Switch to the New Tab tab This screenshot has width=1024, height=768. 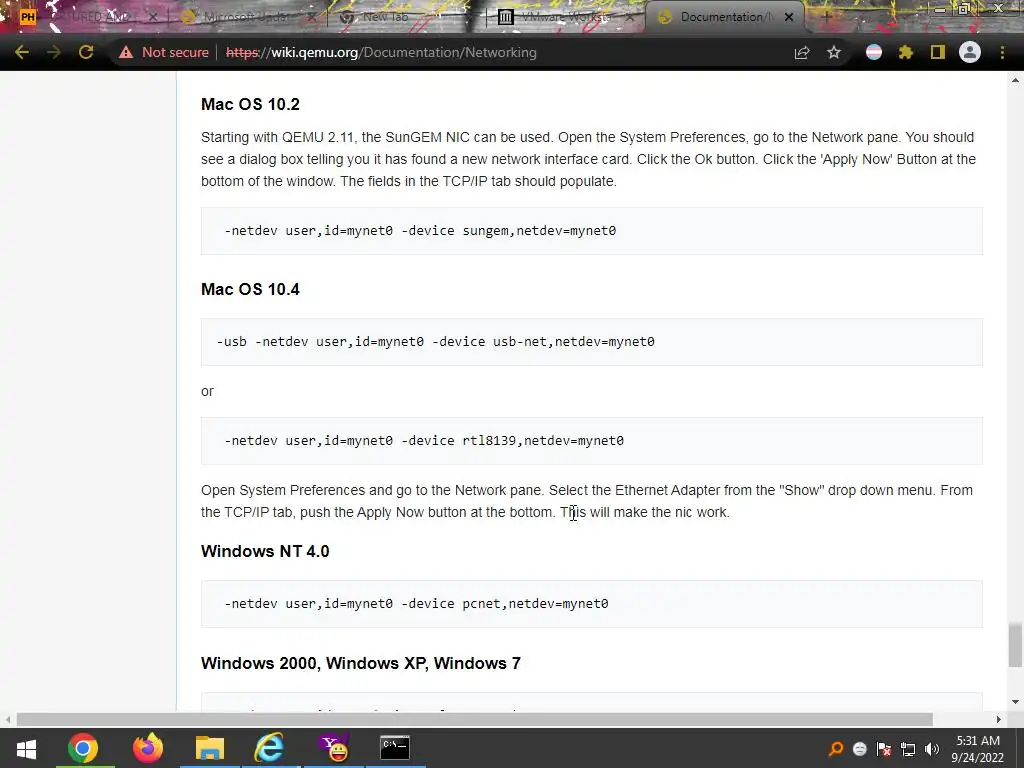(385, 17)
